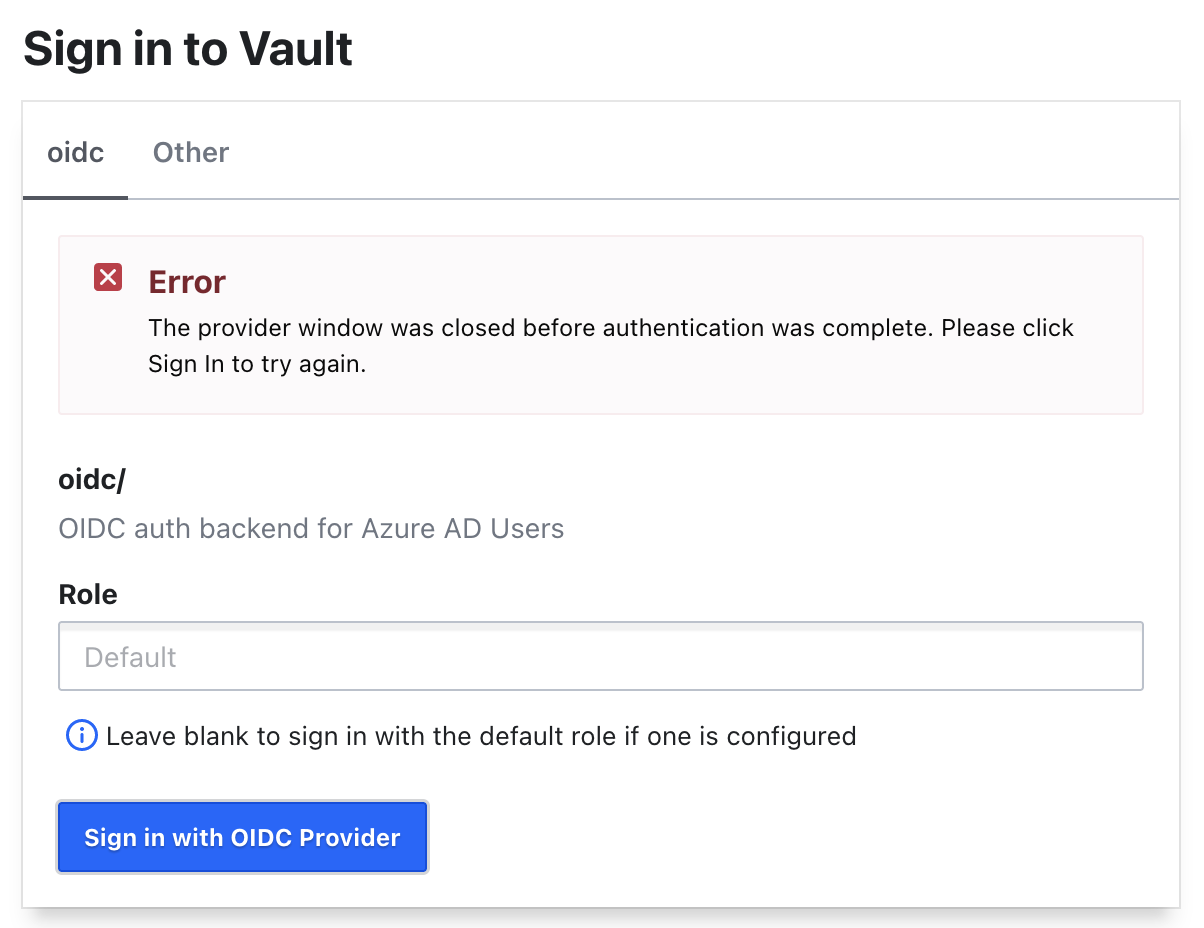This screenshot has height=928, width=1204.
Task: Click the Sign in to Vault title
Action: pos(188,47)
